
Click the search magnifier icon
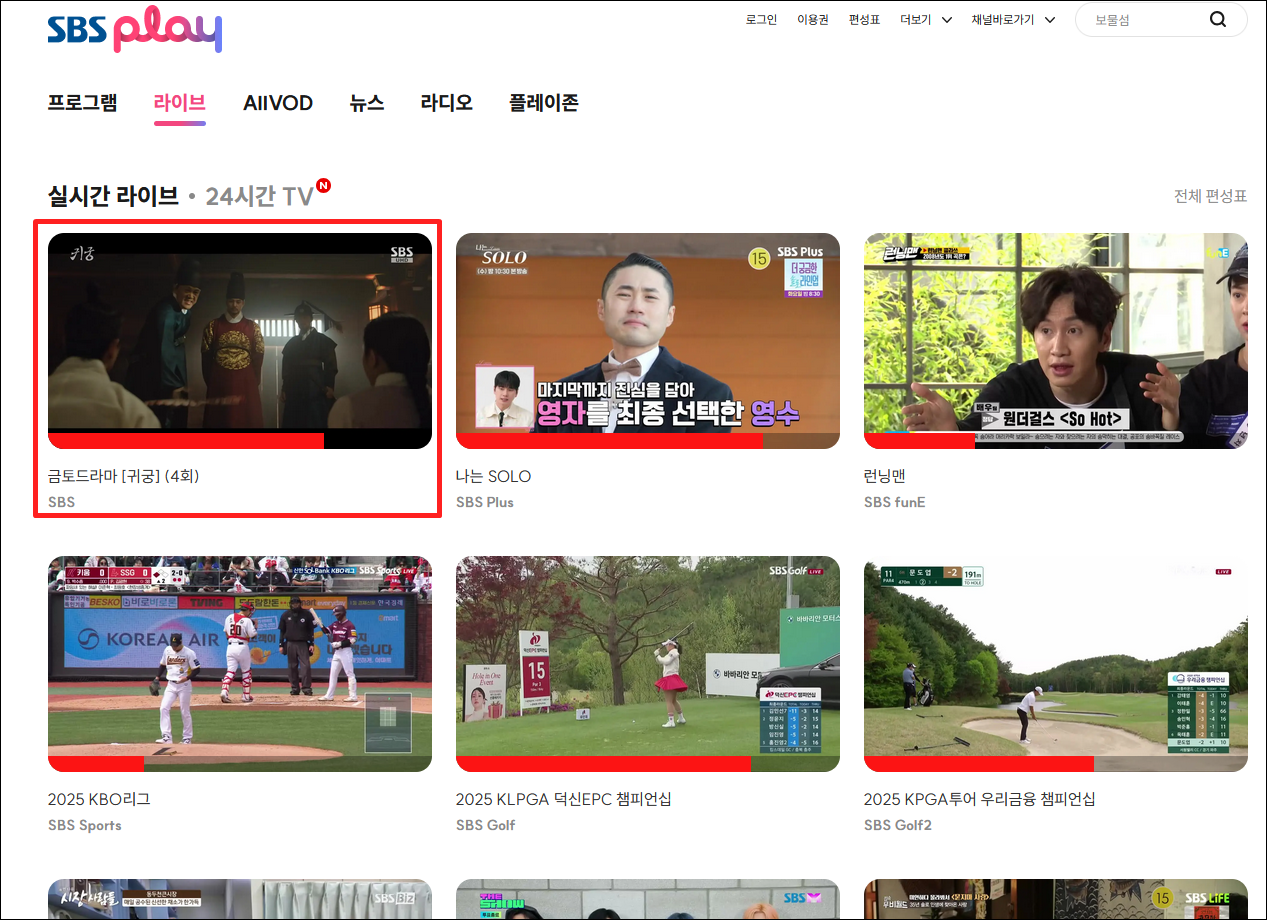(x=1217, y=20)
